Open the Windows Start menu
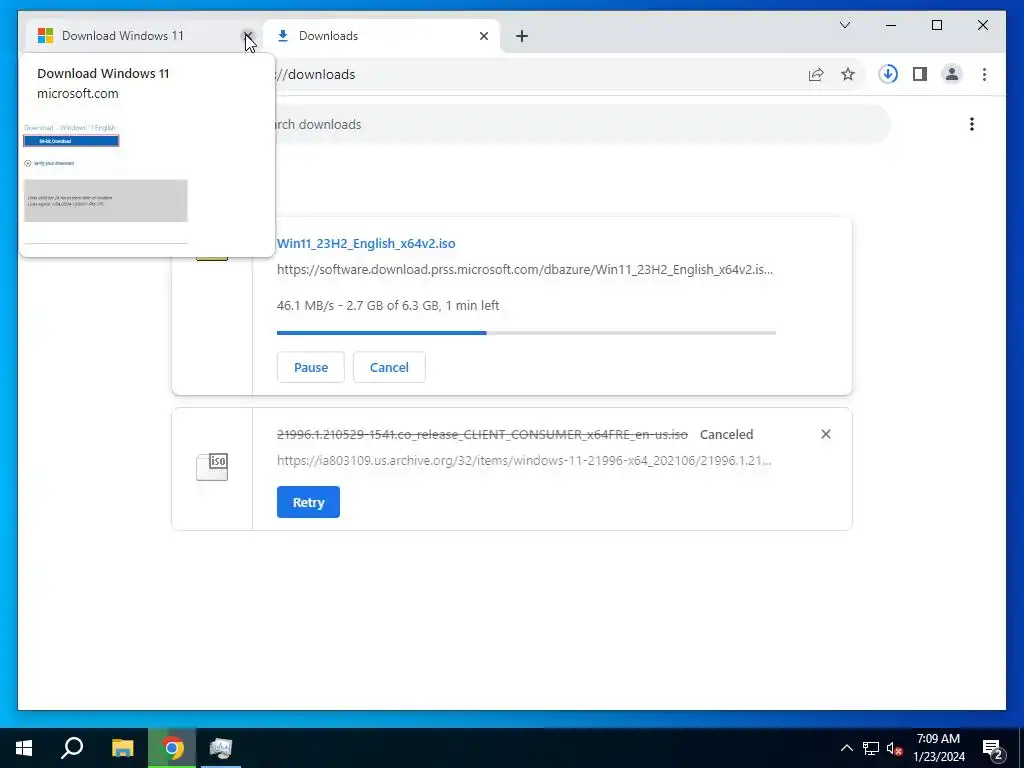The width and height of the screenshot is (1024, 768). point(24,748)
